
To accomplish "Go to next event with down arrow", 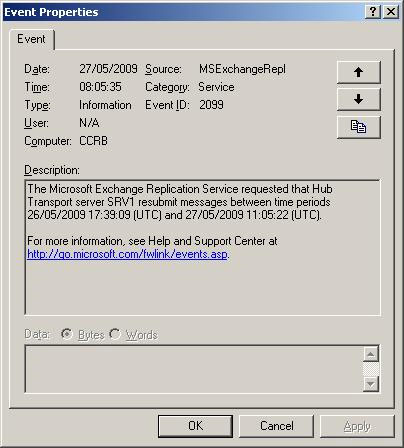I will [x=359, y=99].
